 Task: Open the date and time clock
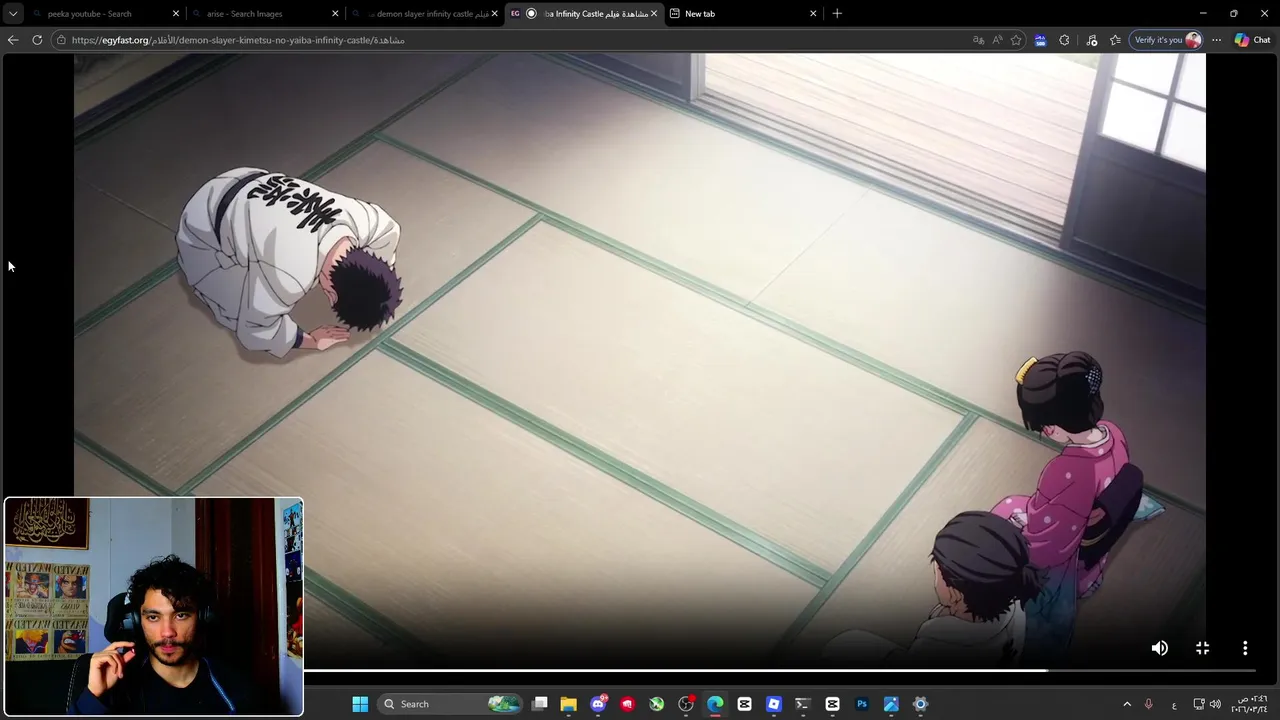pyautogui.click(x=1249, y=704)
